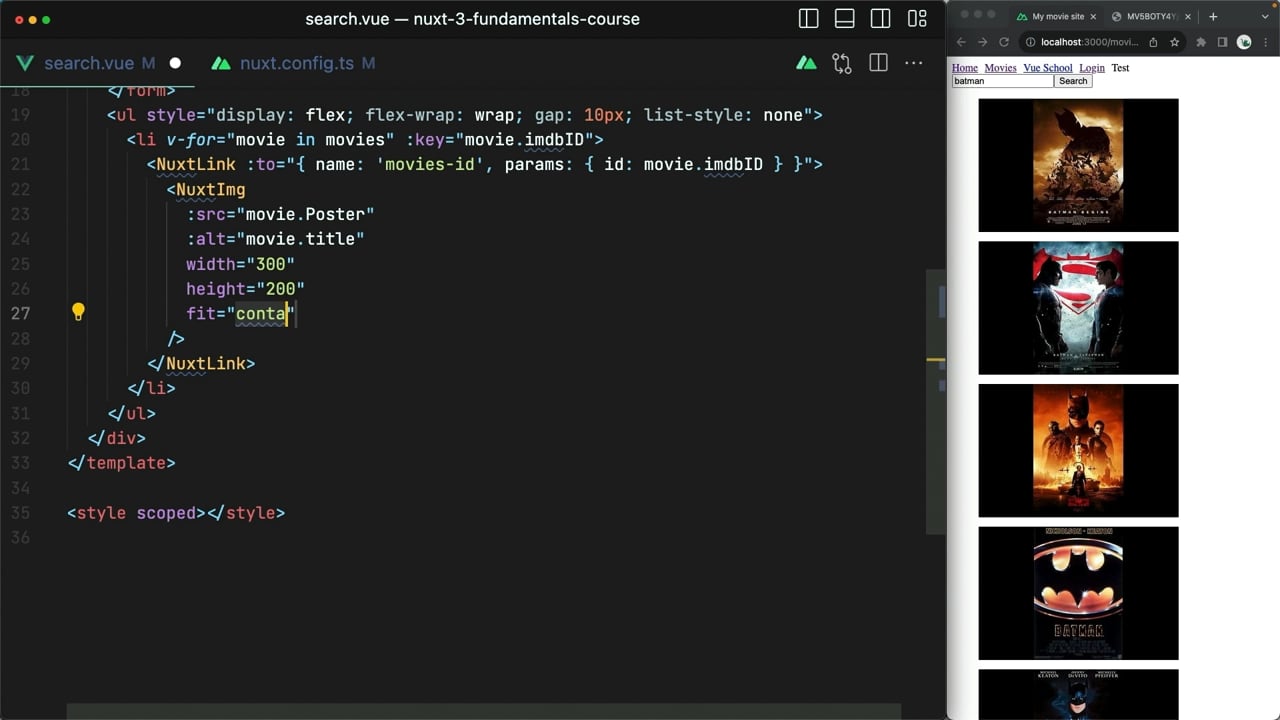Click line number 27 in gutter
Screen dimensions: 1280x720
tap(20, 313)
